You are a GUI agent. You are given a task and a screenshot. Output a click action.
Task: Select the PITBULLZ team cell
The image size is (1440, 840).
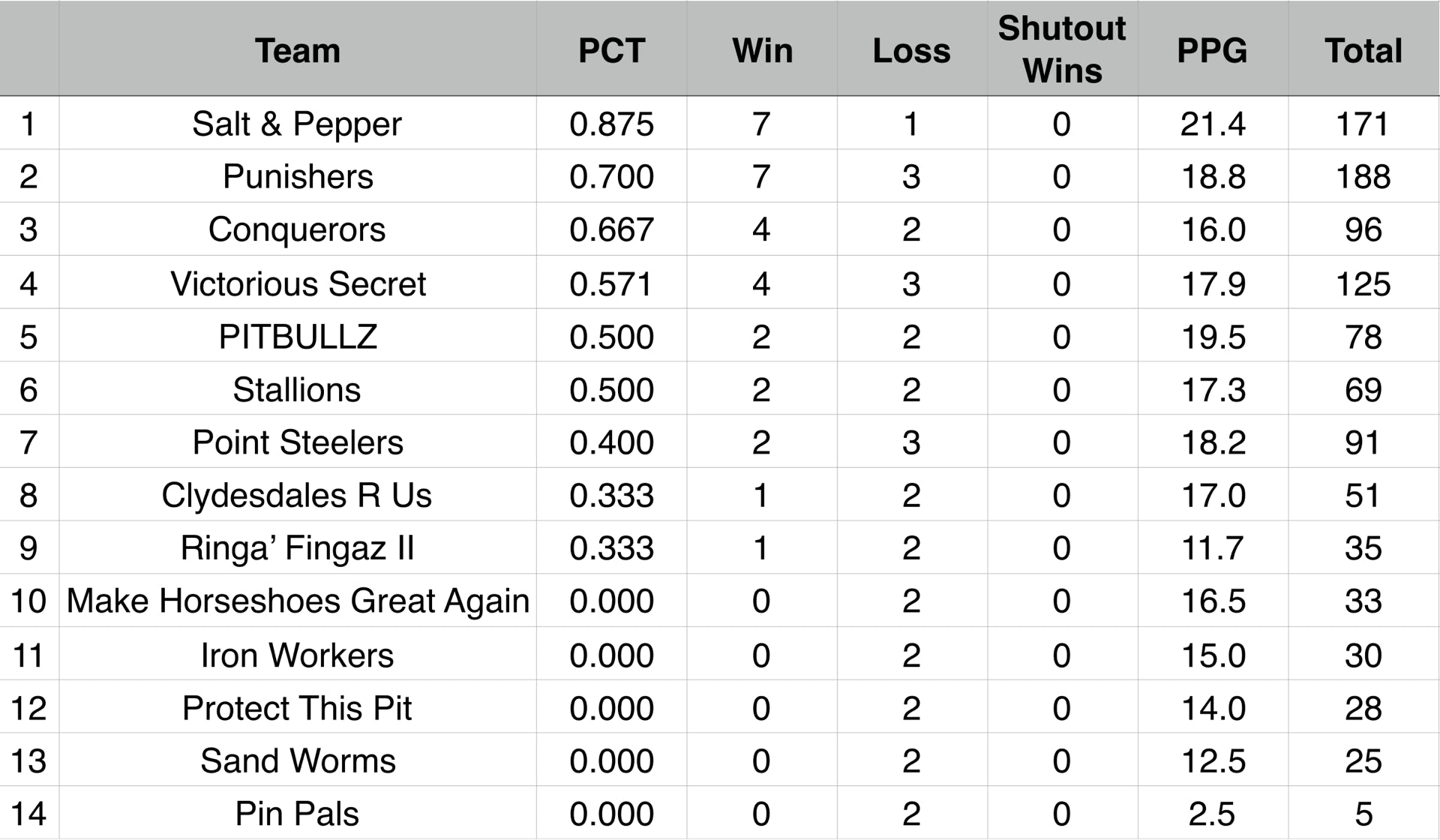coord(298,337)
